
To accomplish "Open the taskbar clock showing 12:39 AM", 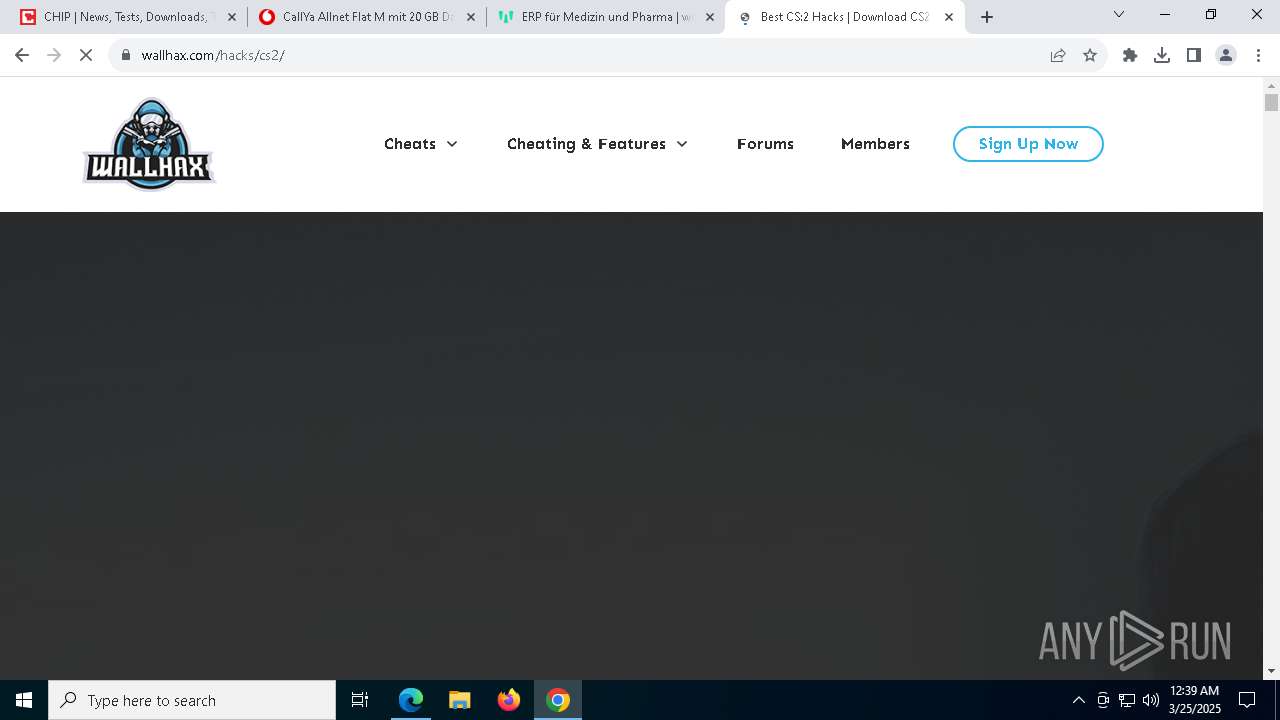I will [1195, 700].
